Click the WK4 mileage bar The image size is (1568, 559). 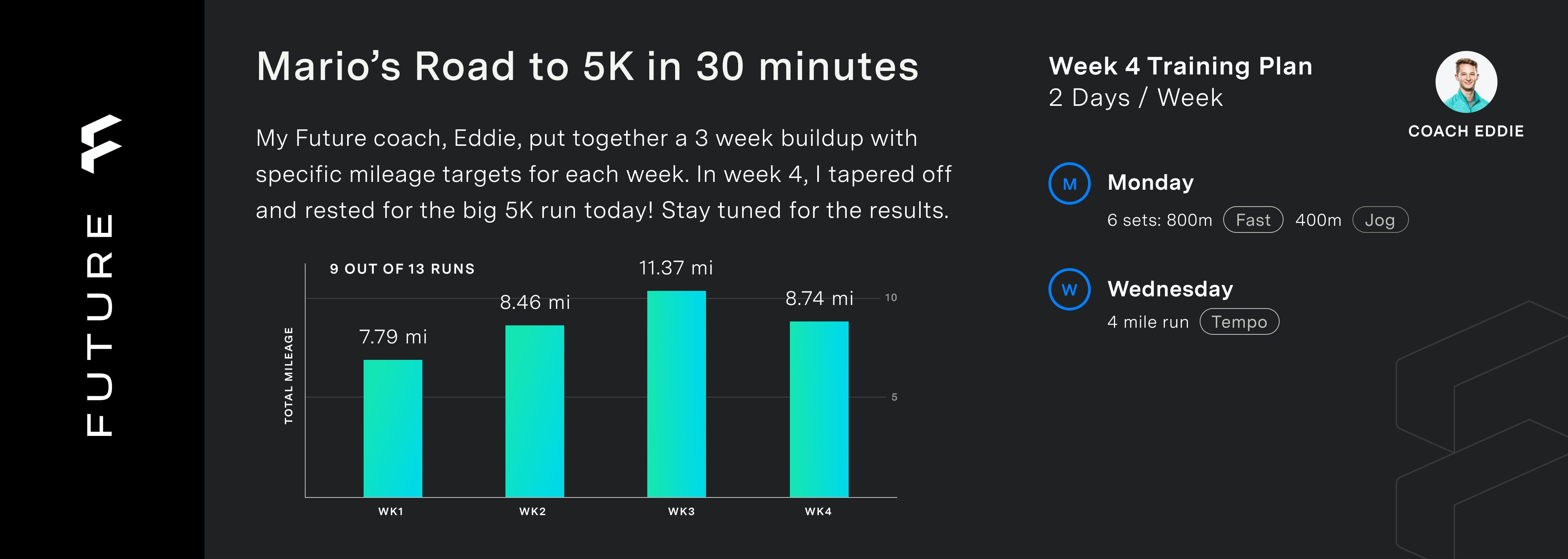tap(819, 409)
